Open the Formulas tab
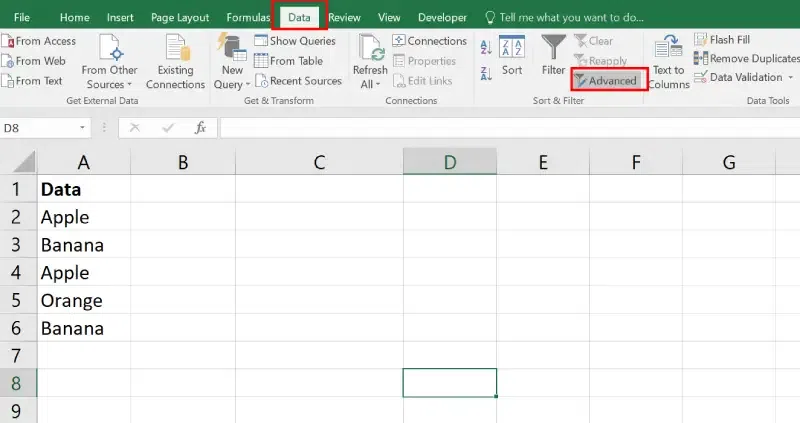This screenshot has height=423, width=800. pyautogui.click(x=248, y=17)
